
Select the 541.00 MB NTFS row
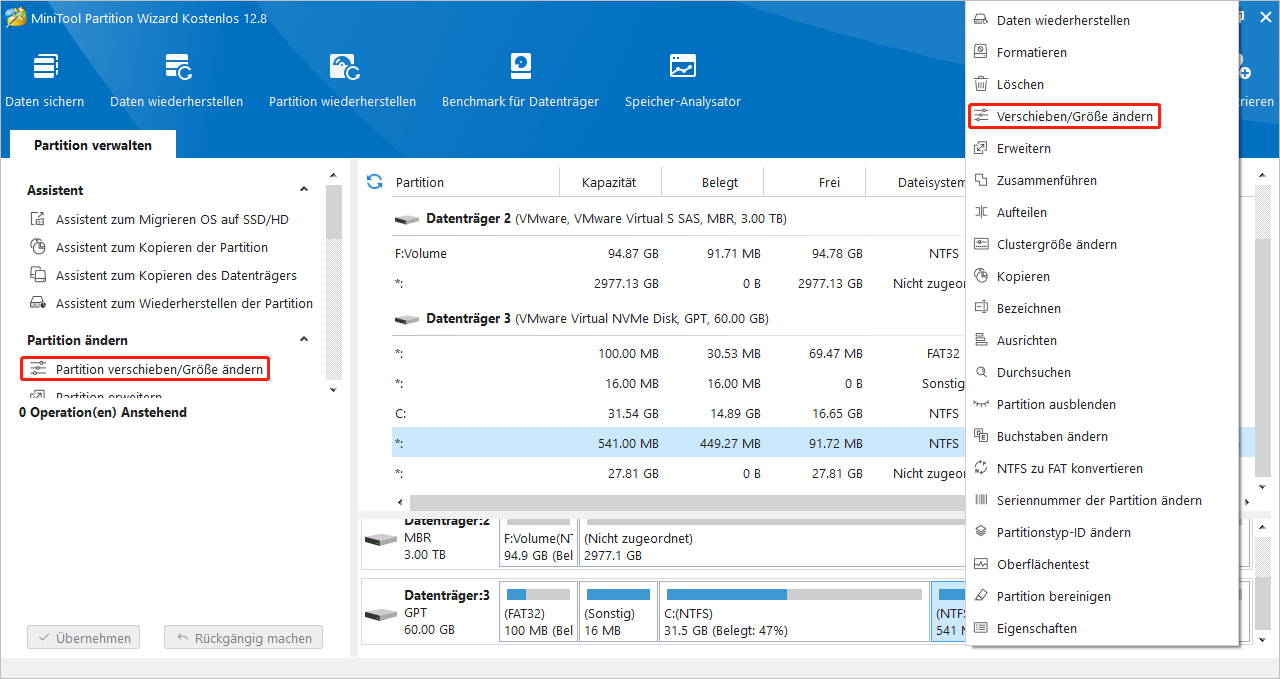(x=679, y=444)
